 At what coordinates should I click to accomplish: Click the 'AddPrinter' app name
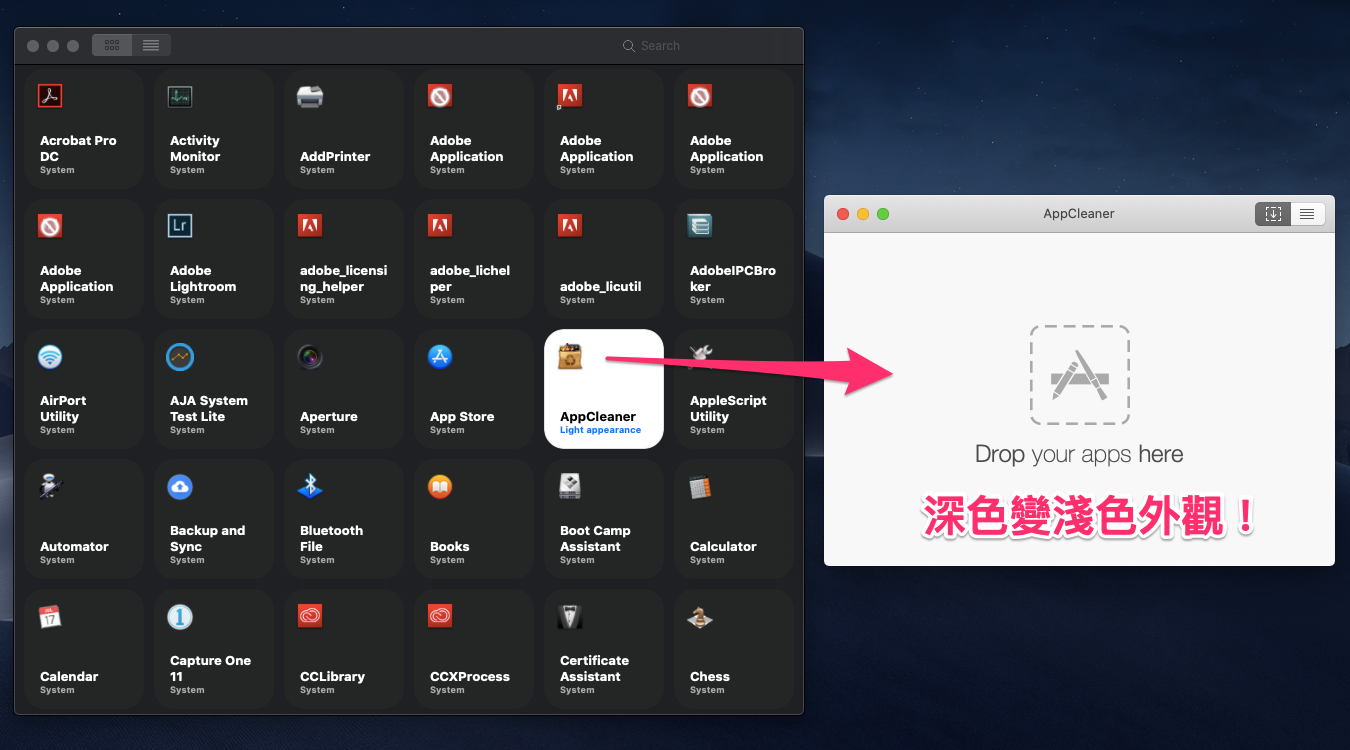335,156
